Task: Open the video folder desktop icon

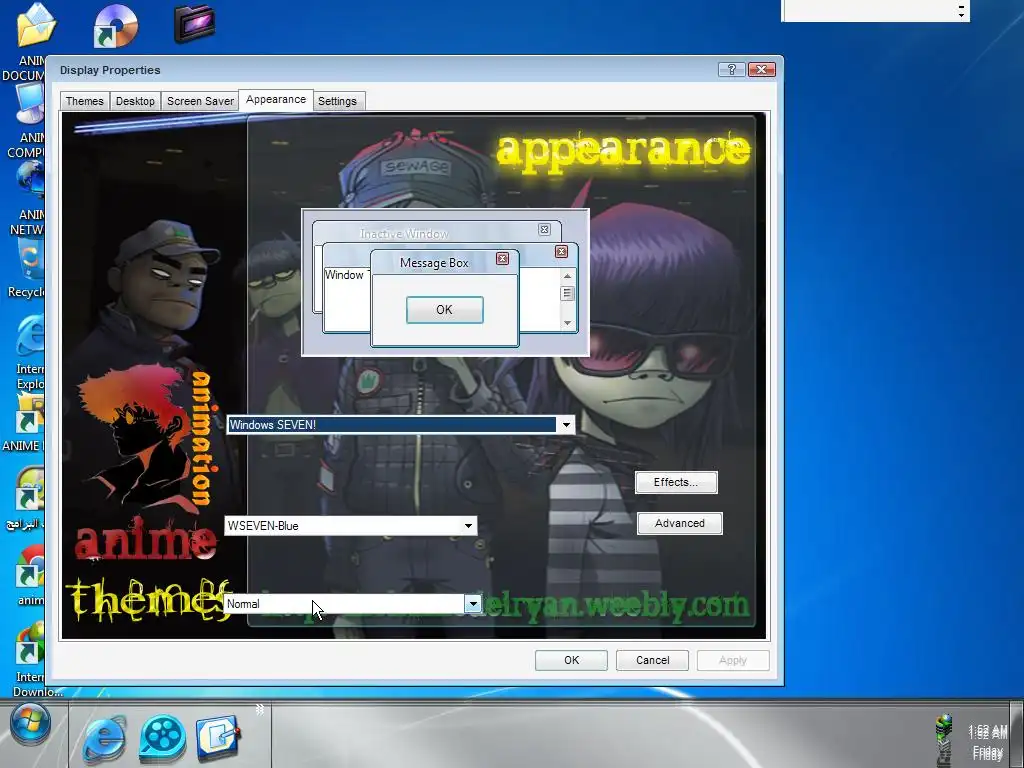Action: (195, 24)
